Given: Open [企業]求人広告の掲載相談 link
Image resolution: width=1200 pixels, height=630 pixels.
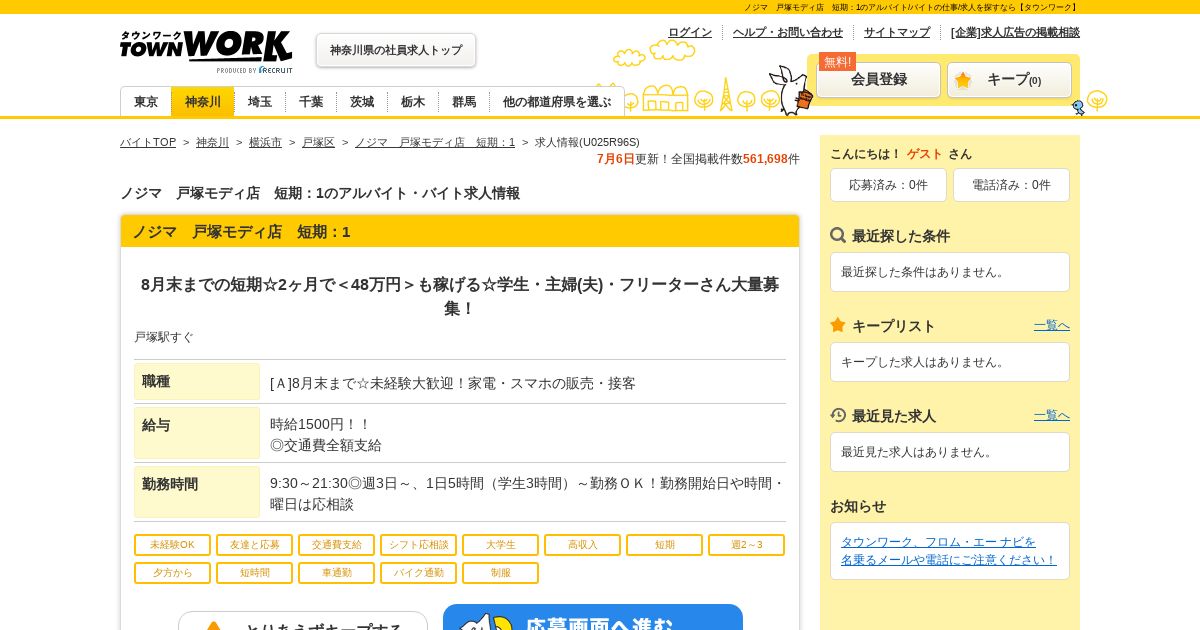Looking at the screenshot, I should tap(1015, 32).
